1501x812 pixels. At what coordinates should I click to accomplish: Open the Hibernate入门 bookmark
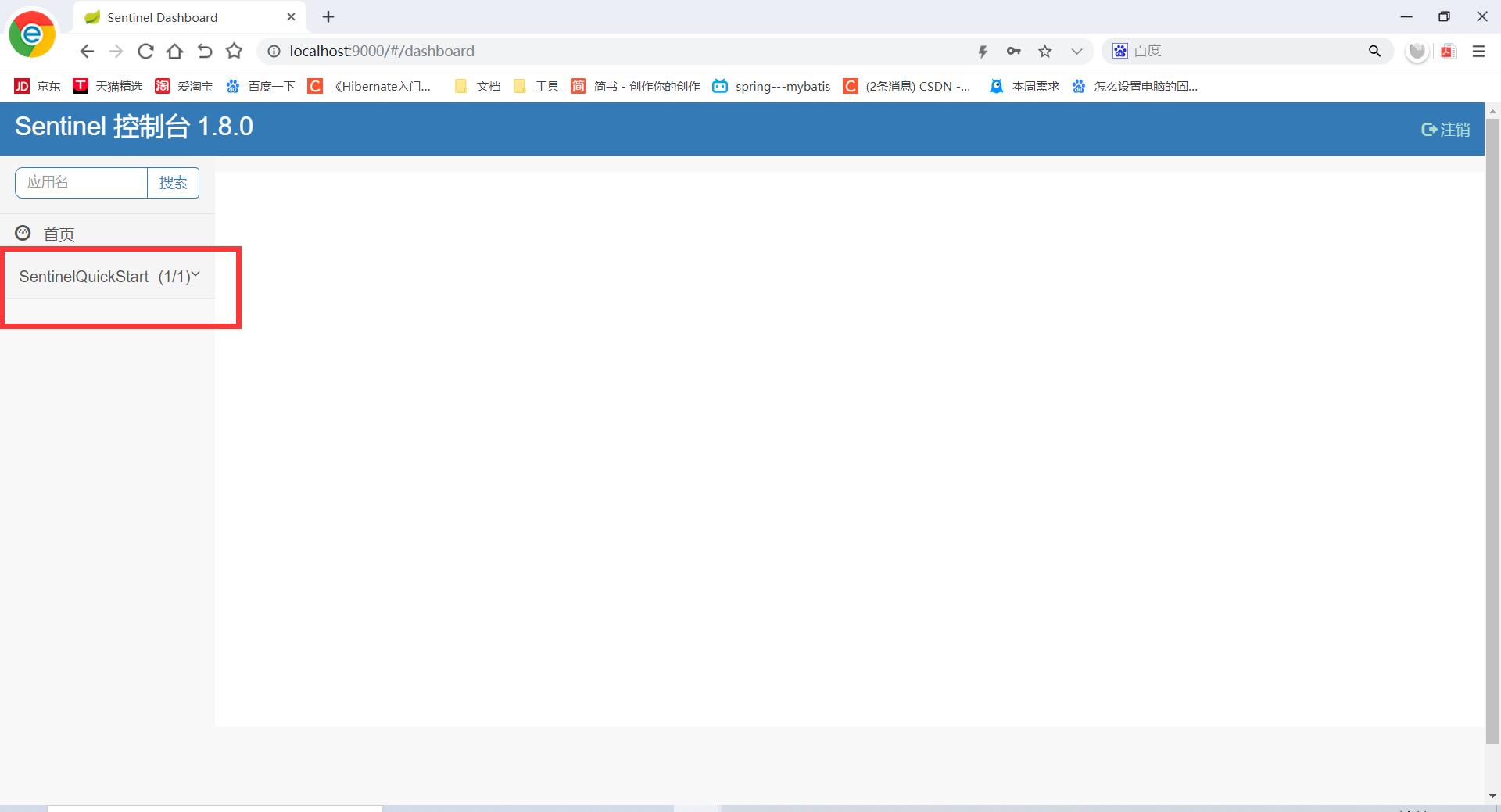point(369,86)
